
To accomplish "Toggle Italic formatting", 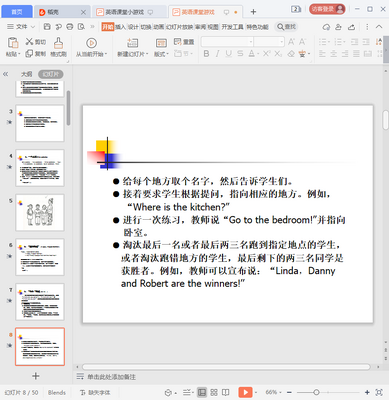I will pyautogui.click(x=217, y=53).
